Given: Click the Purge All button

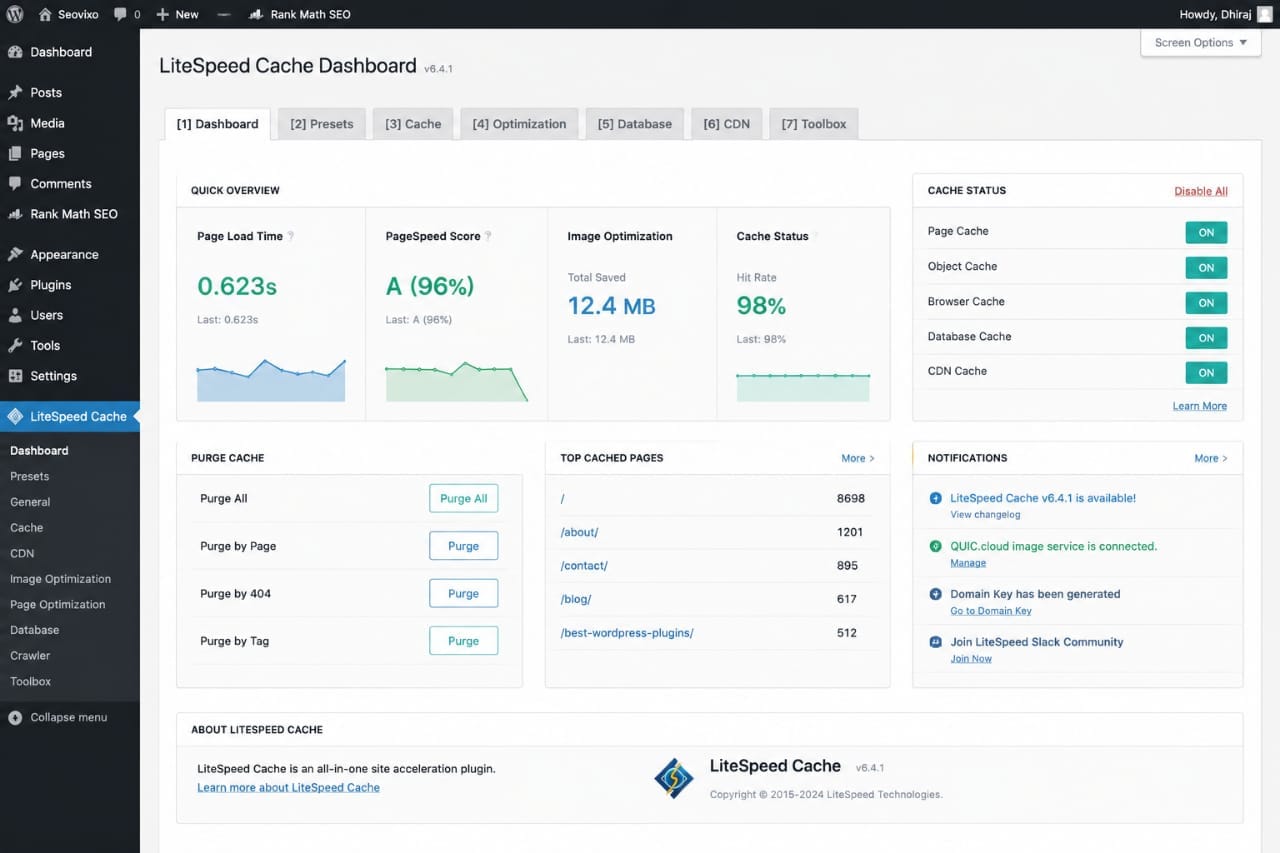Looking at the screenshot, I should click(463, 499).
